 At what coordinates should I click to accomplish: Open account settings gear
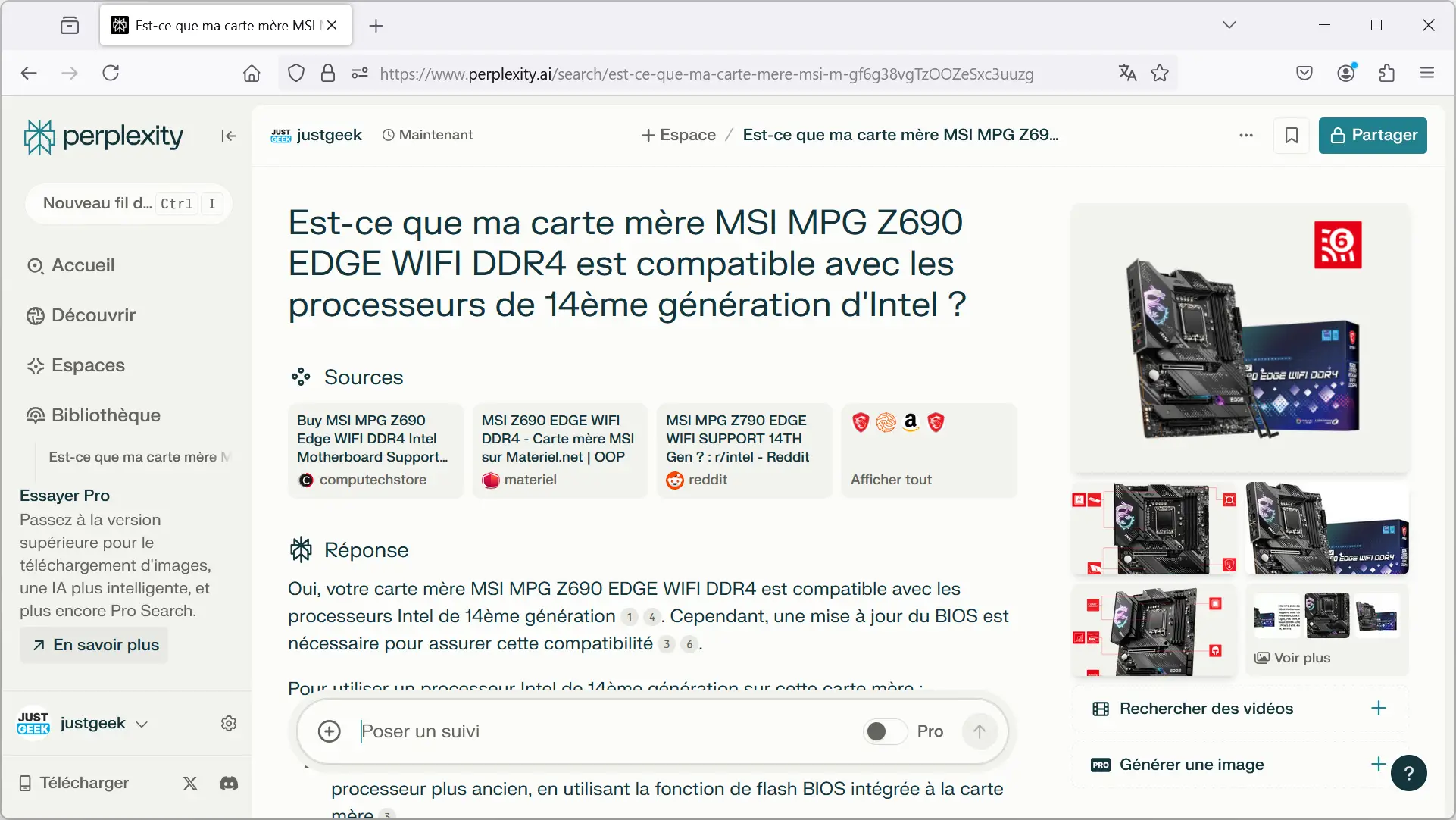pos(228,724)
